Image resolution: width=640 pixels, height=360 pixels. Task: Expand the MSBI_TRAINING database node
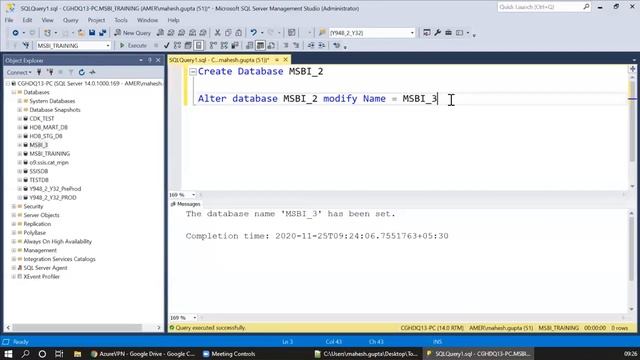coord(19,153)
